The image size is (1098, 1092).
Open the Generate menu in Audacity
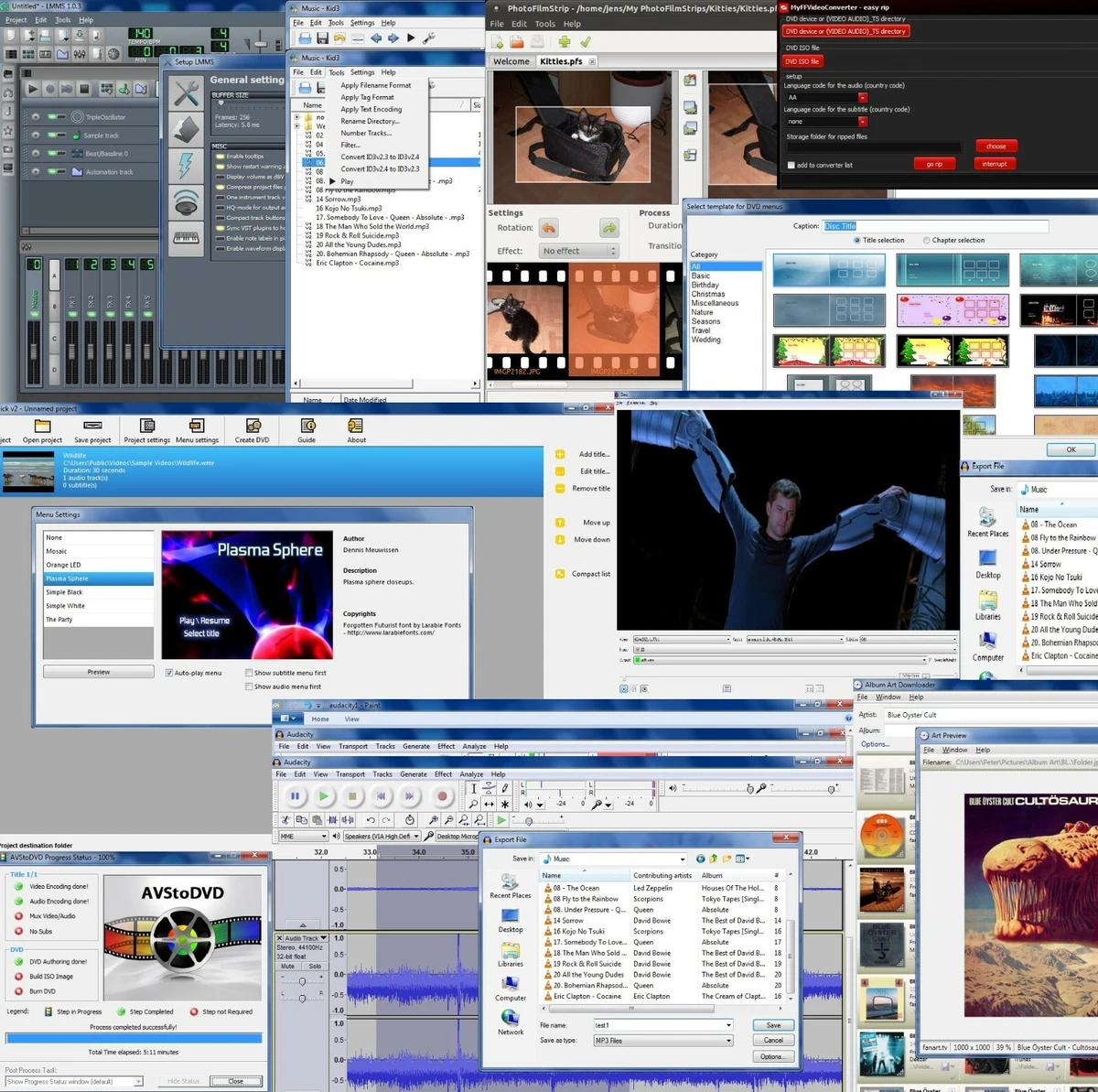pyautogui.click(x=413, y=774)
